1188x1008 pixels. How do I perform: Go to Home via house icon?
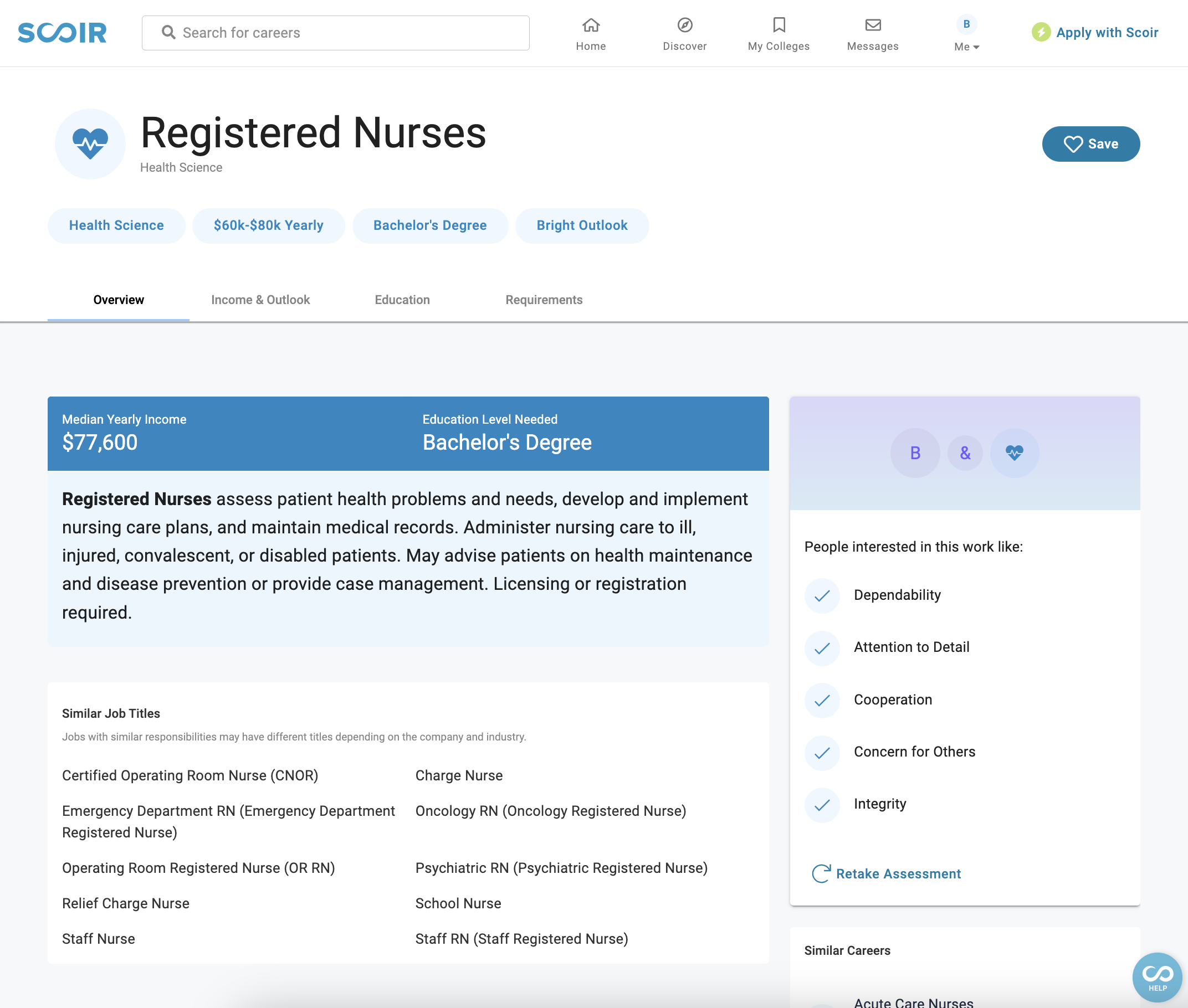click(591, 25)
